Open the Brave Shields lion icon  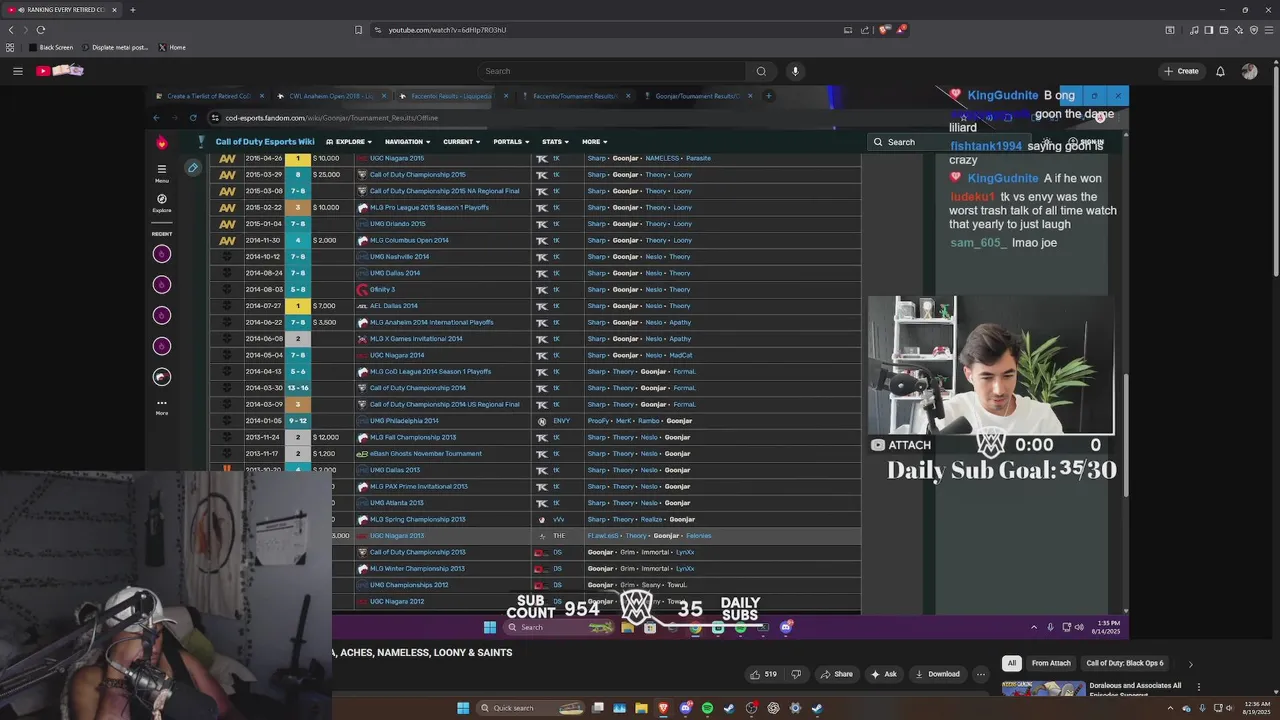[x=884, y=30]
